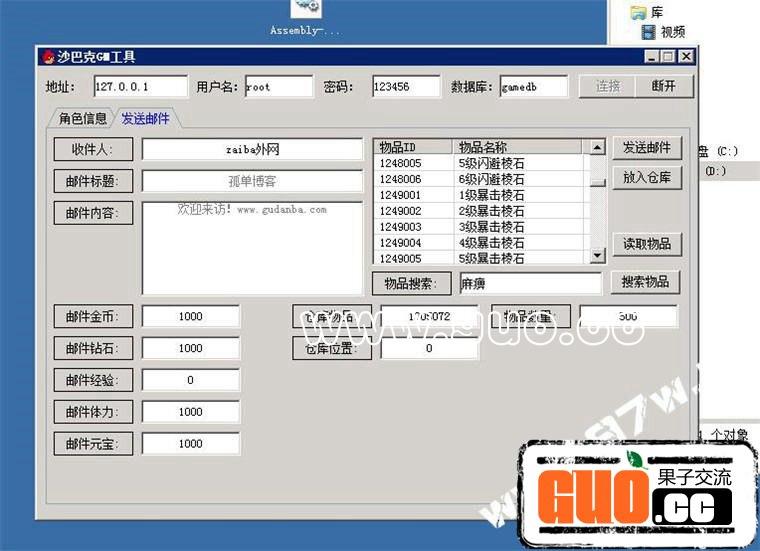Click the 邮件体力 label button
The image size is (760, 551).
93,412
